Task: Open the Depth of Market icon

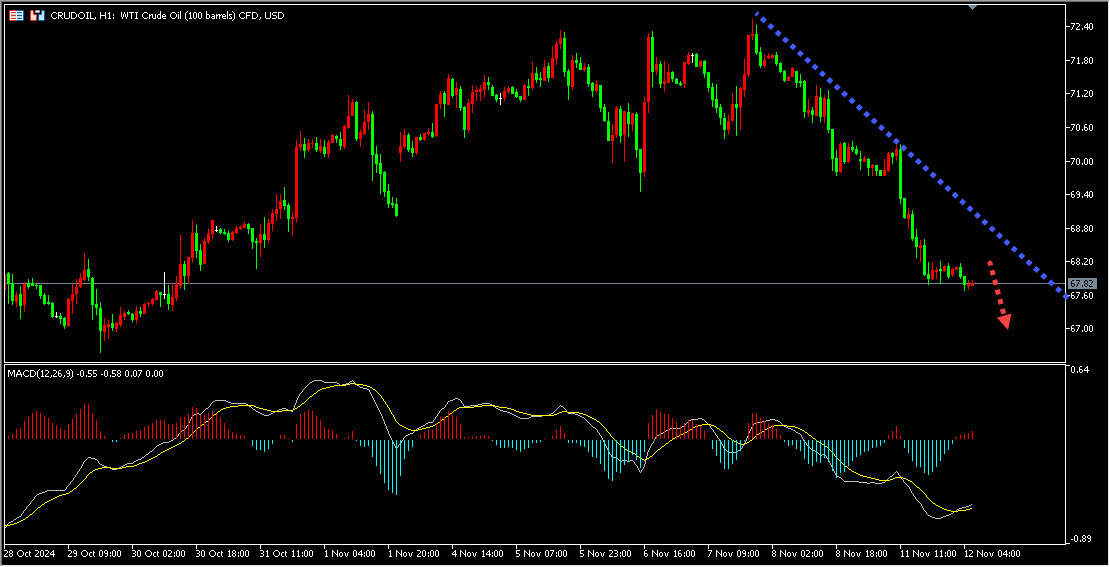Action: (x=37, y=16)
